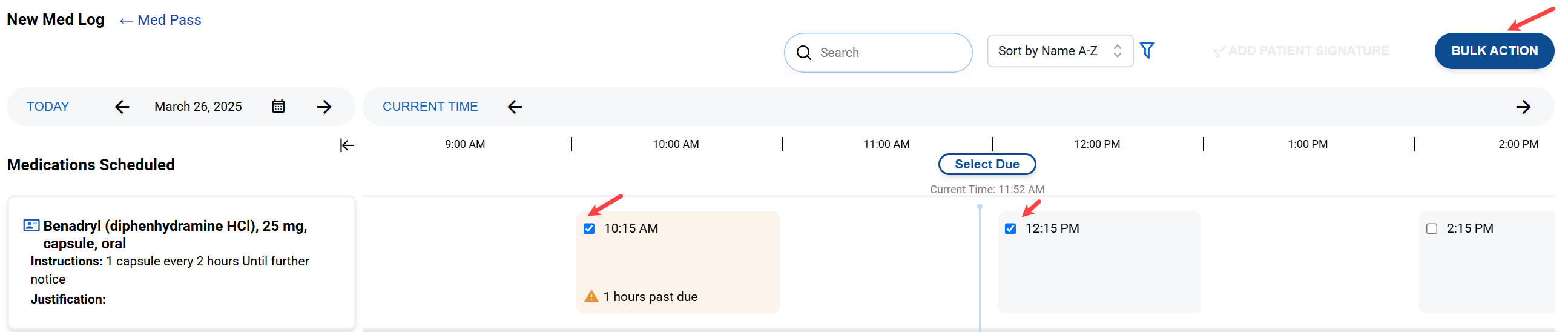Click the Benadryl medication card icon
This screenshot has height=332, width=1568.
31,225
